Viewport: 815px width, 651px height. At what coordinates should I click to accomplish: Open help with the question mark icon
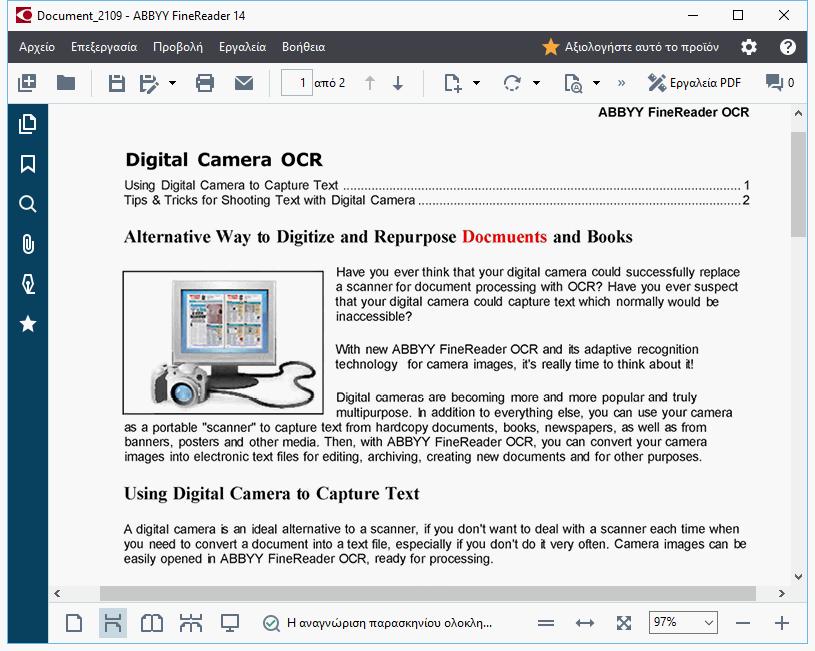[788, 47]
